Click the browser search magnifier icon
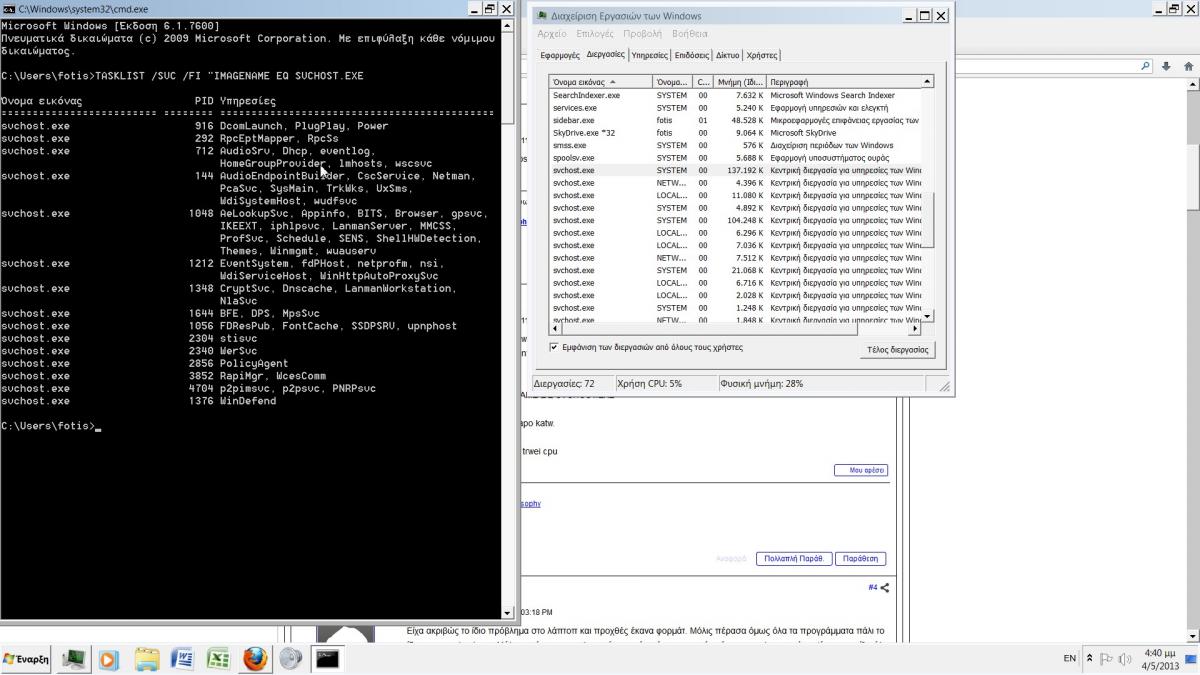 pyautogui.click(x=1146, y=66)
